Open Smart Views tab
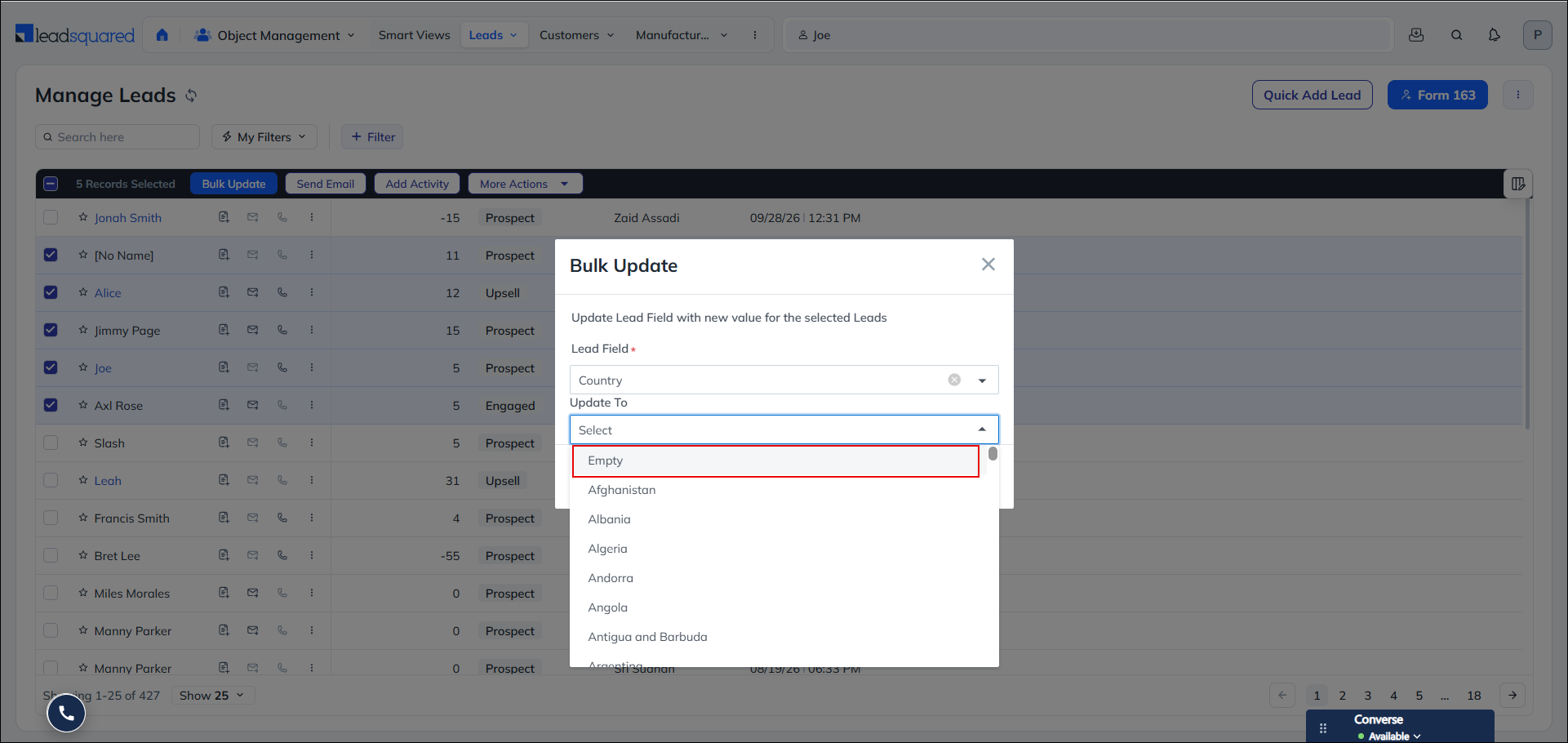This screenshot has height=743, width=1568. [414, 35]
